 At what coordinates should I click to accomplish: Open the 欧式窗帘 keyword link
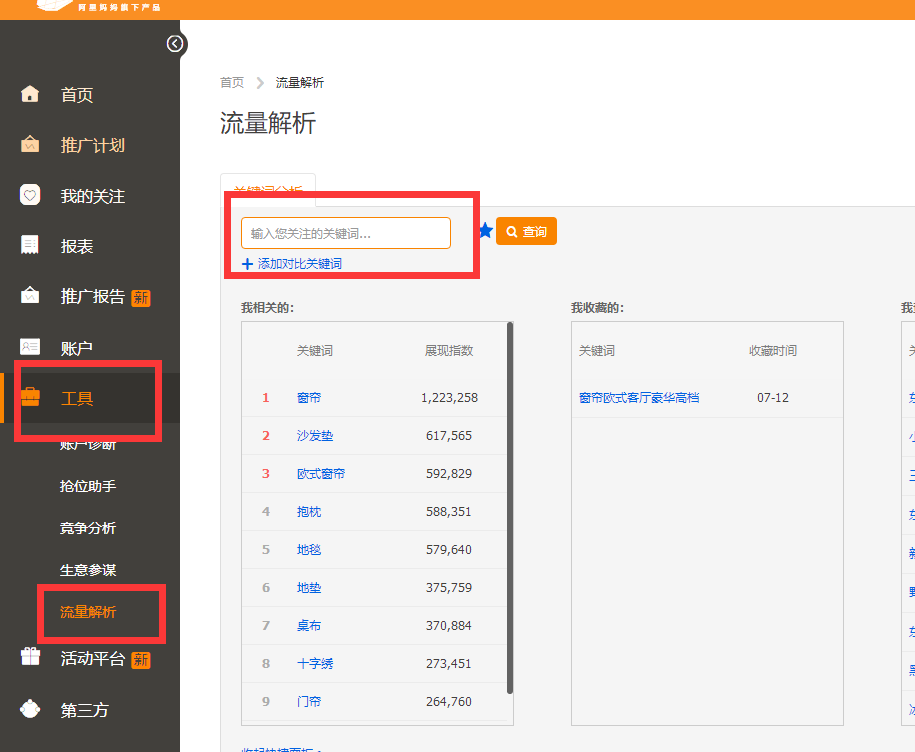320,474
